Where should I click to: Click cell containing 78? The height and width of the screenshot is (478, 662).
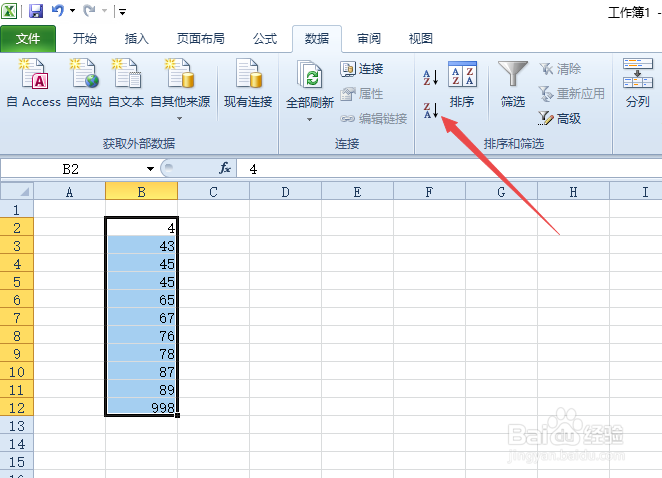[141, 354]
